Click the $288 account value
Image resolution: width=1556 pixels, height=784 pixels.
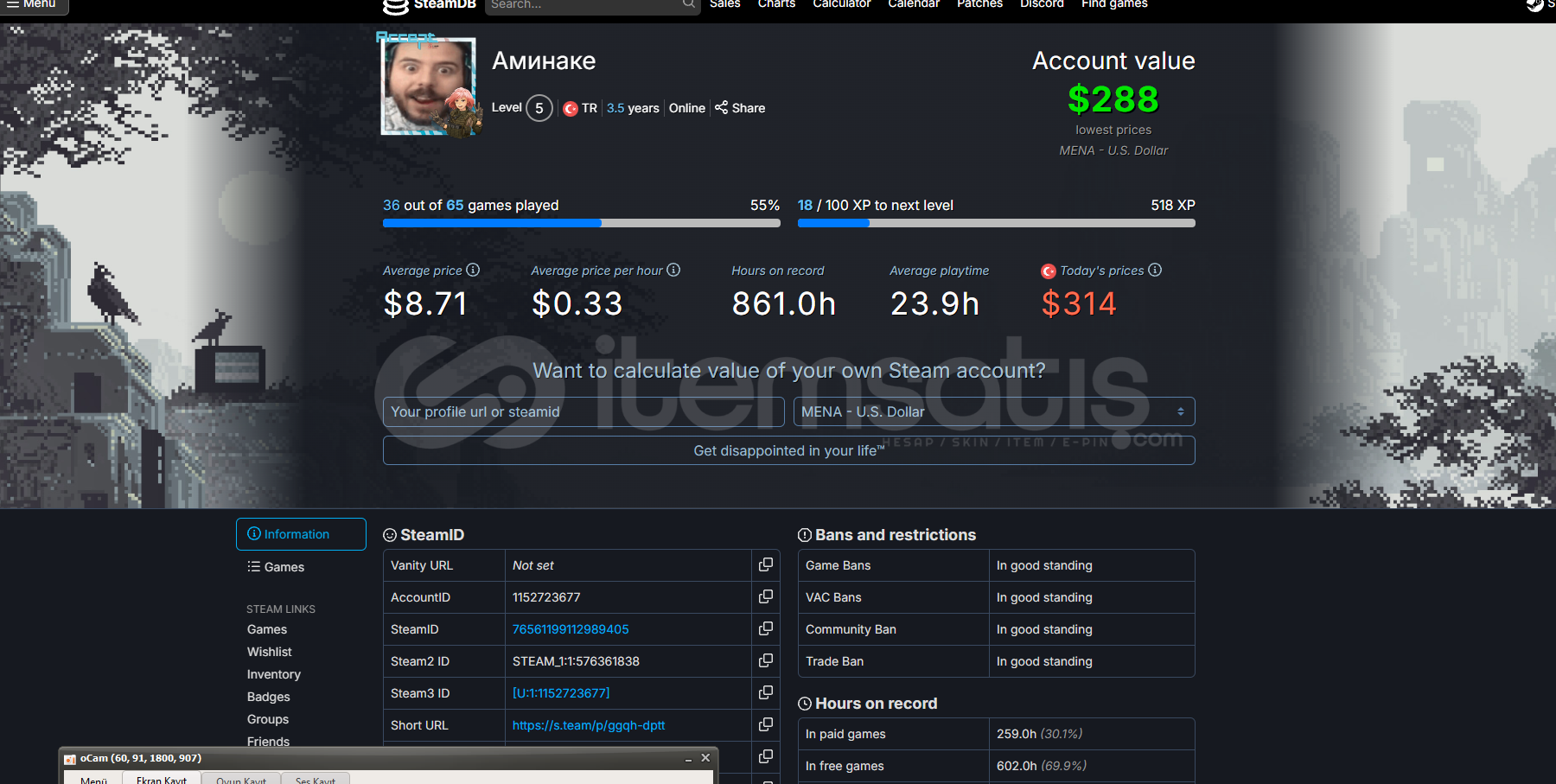(x=1113, y=99)
